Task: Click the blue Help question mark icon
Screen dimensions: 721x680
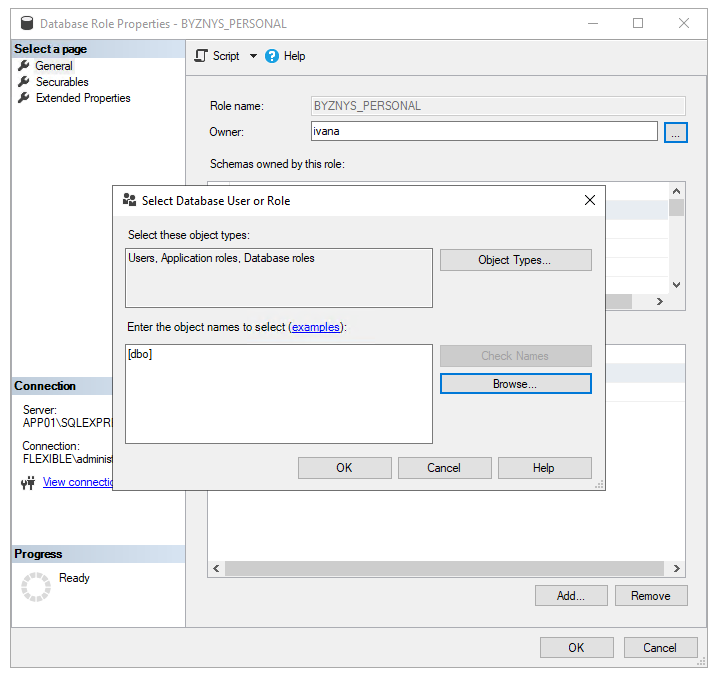Action: point(272,56)
